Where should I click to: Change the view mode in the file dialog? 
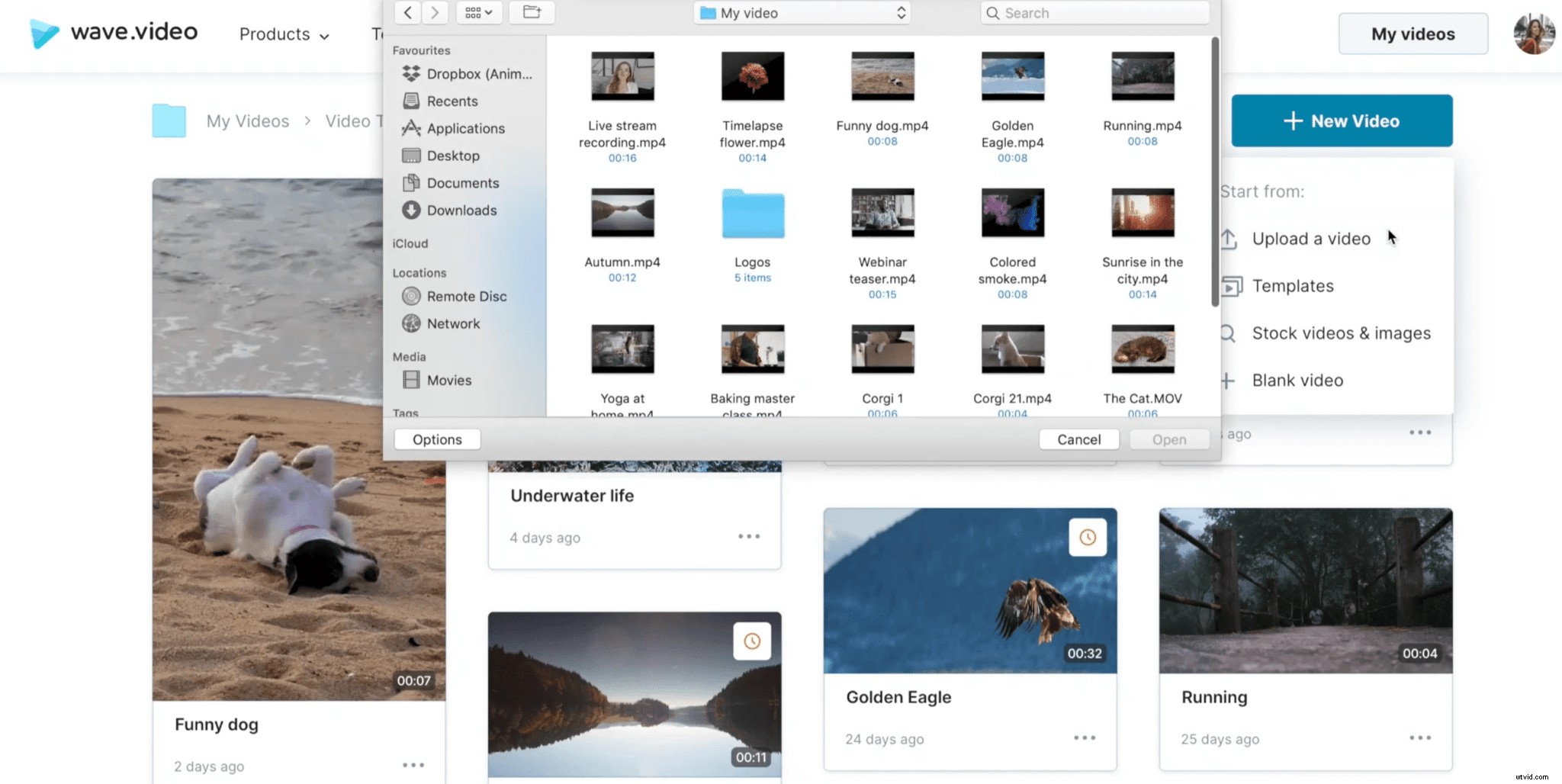(478, 12)
